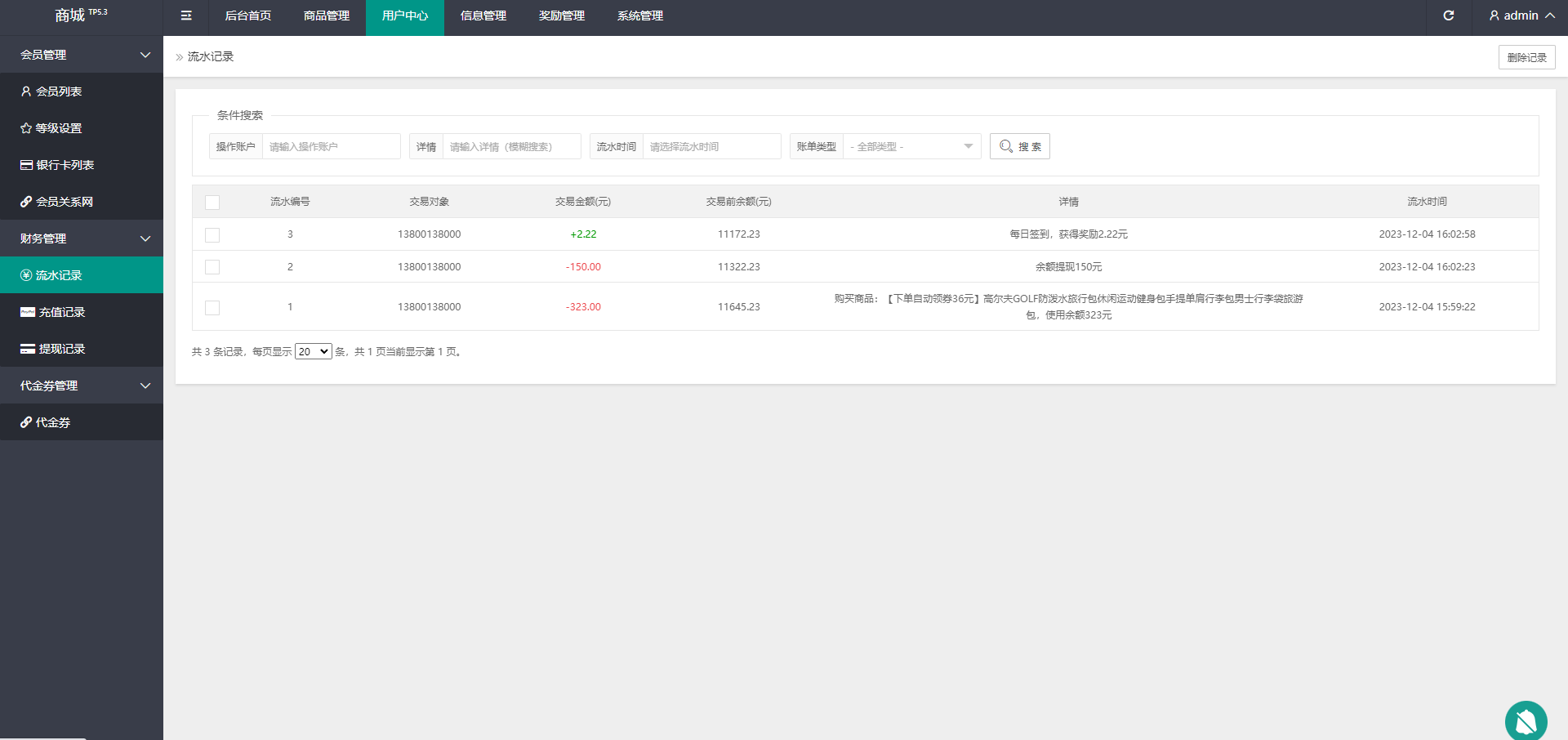Click the sidebar collapse hamburger icon
This screenshot has width=1568, height=740.
click(x=186, y=16)
